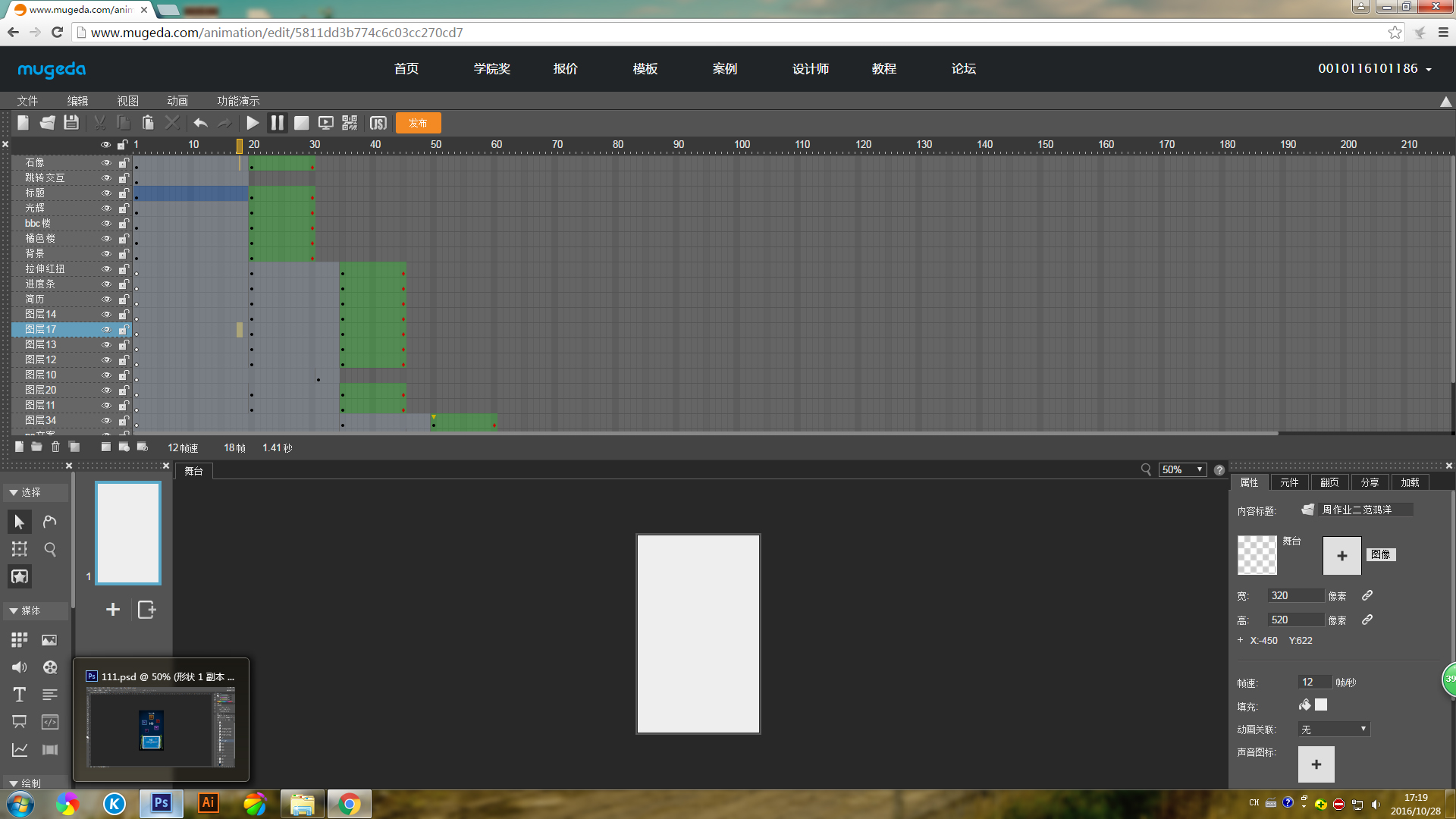The image size is (1456, 819).
Task: Open the 动画 menu
Action: click(x=177, y=101)
